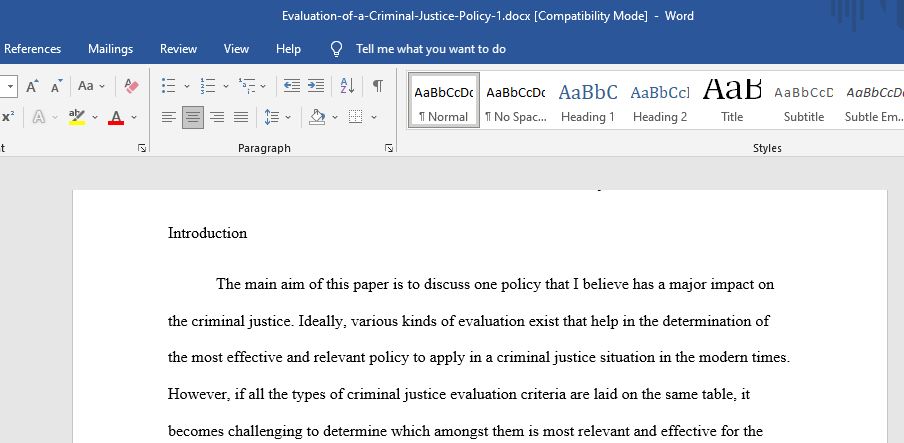Open the Help tab
The width and height of the screenshot is (904, 443).
[x=288, y=49]
